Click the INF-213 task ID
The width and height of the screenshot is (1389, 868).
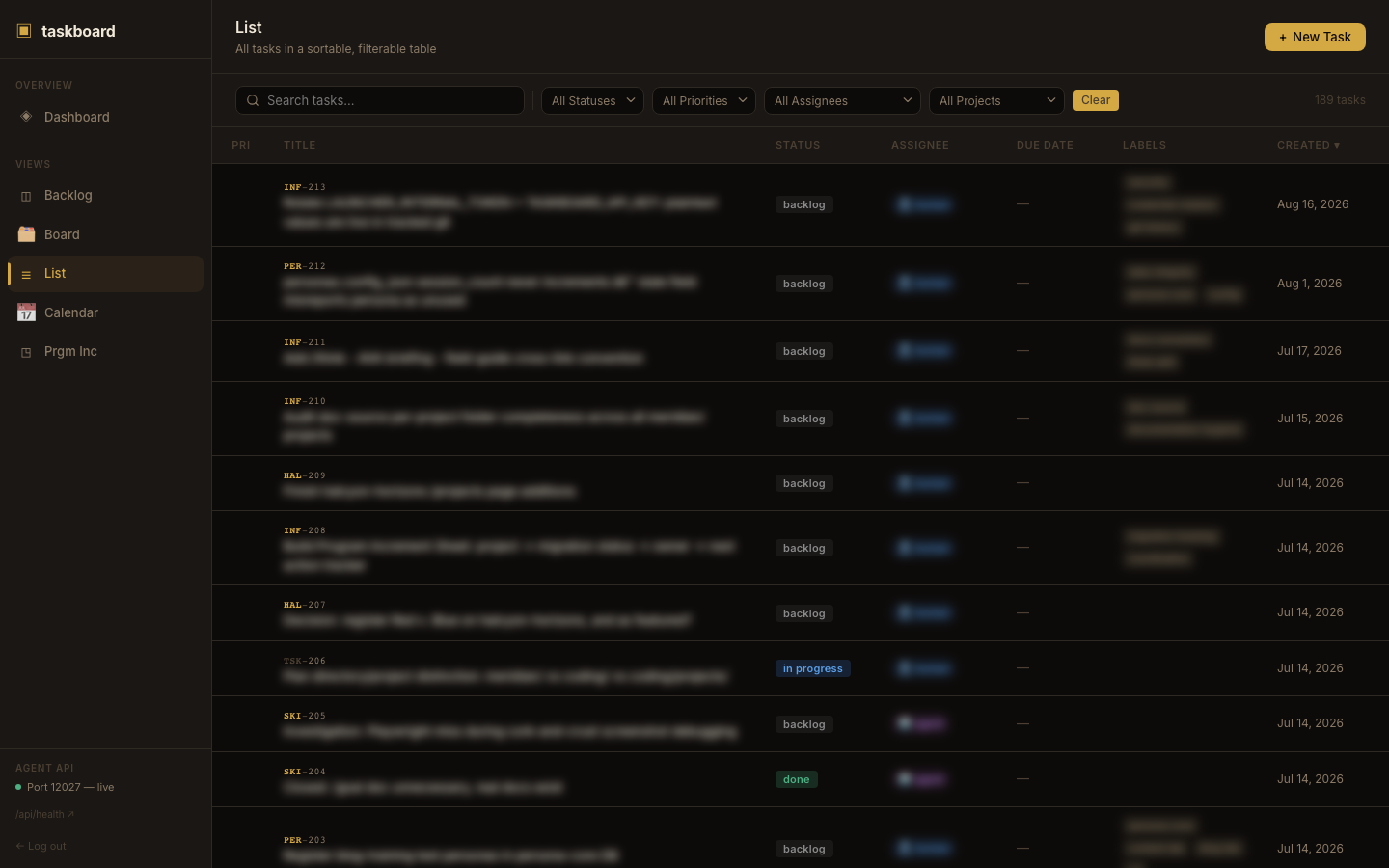305,187
